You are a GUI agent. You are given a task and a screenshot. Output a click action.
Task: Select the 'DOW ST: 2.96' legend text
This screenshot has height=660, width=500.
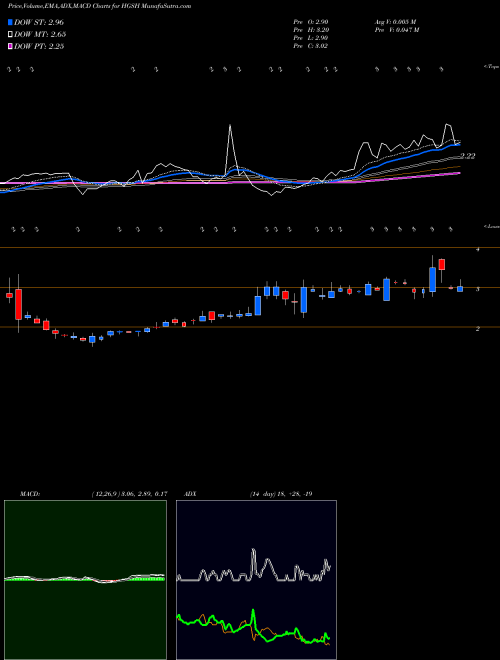click(39, 22)
